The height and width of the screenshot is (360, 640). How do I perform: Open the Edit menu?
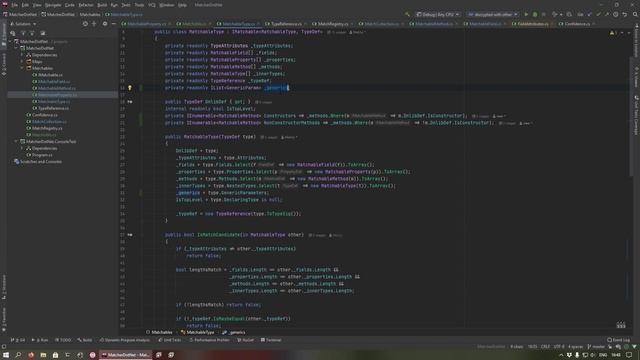click(25, 5)
